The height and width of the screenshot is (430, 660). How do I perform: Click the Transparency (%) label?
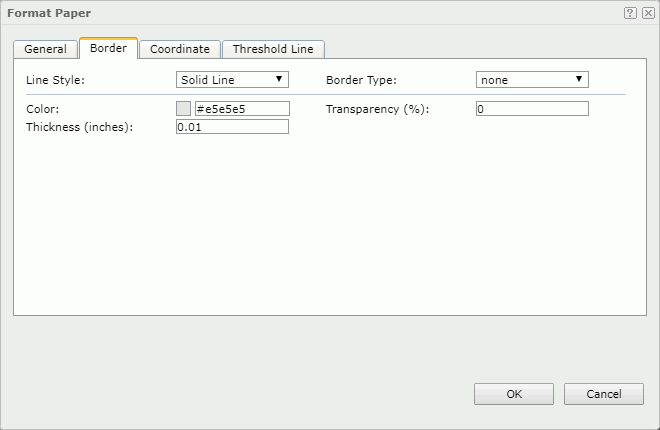[x=377, y=109]
